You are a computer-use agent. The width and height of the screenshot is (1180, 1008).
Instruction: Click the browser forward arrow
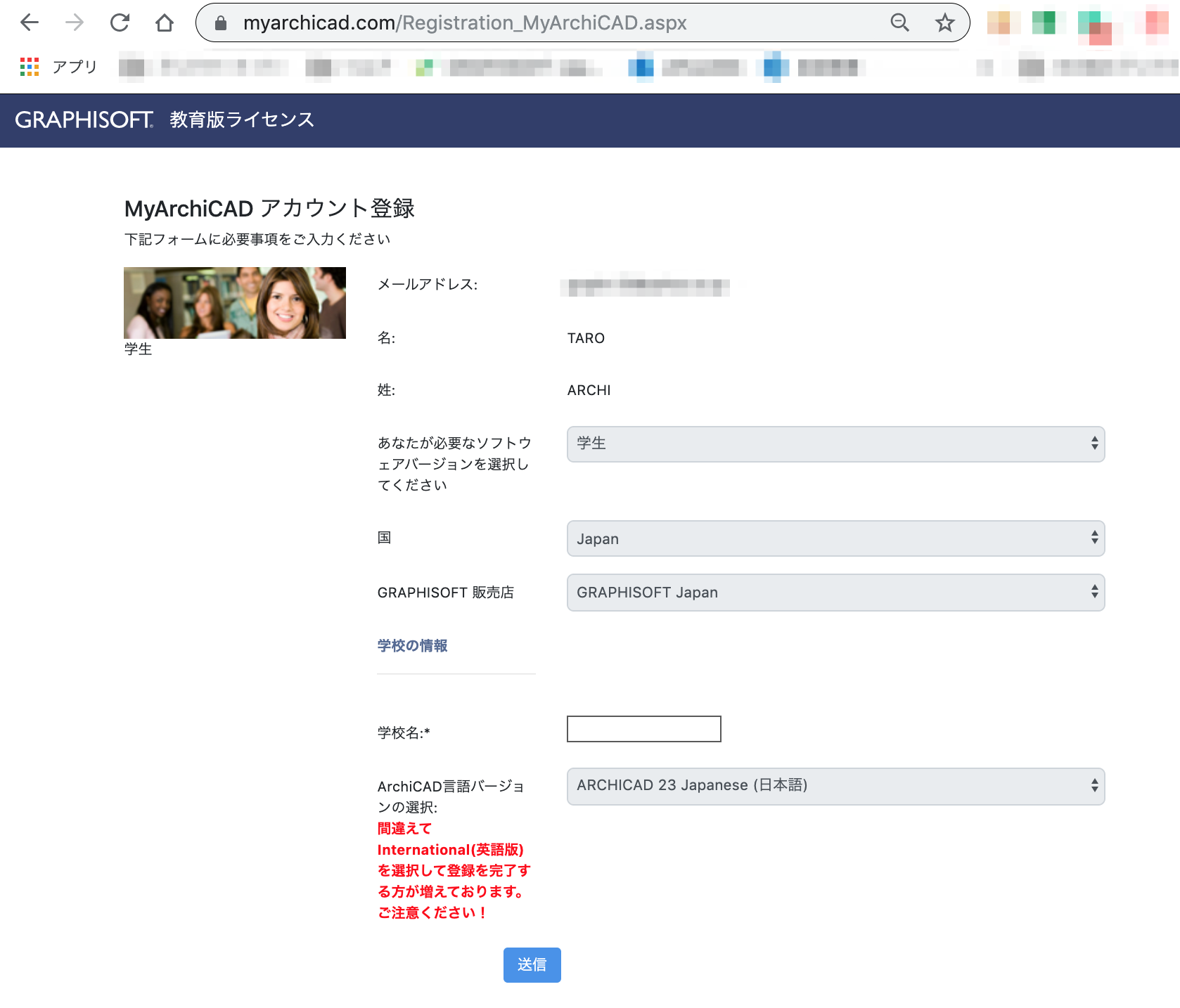(x=75, y=22)
